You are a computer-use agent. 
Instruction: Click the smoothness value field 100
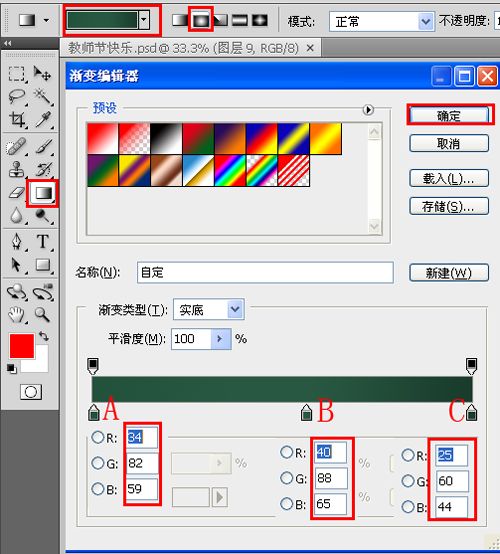pos(191,339)
